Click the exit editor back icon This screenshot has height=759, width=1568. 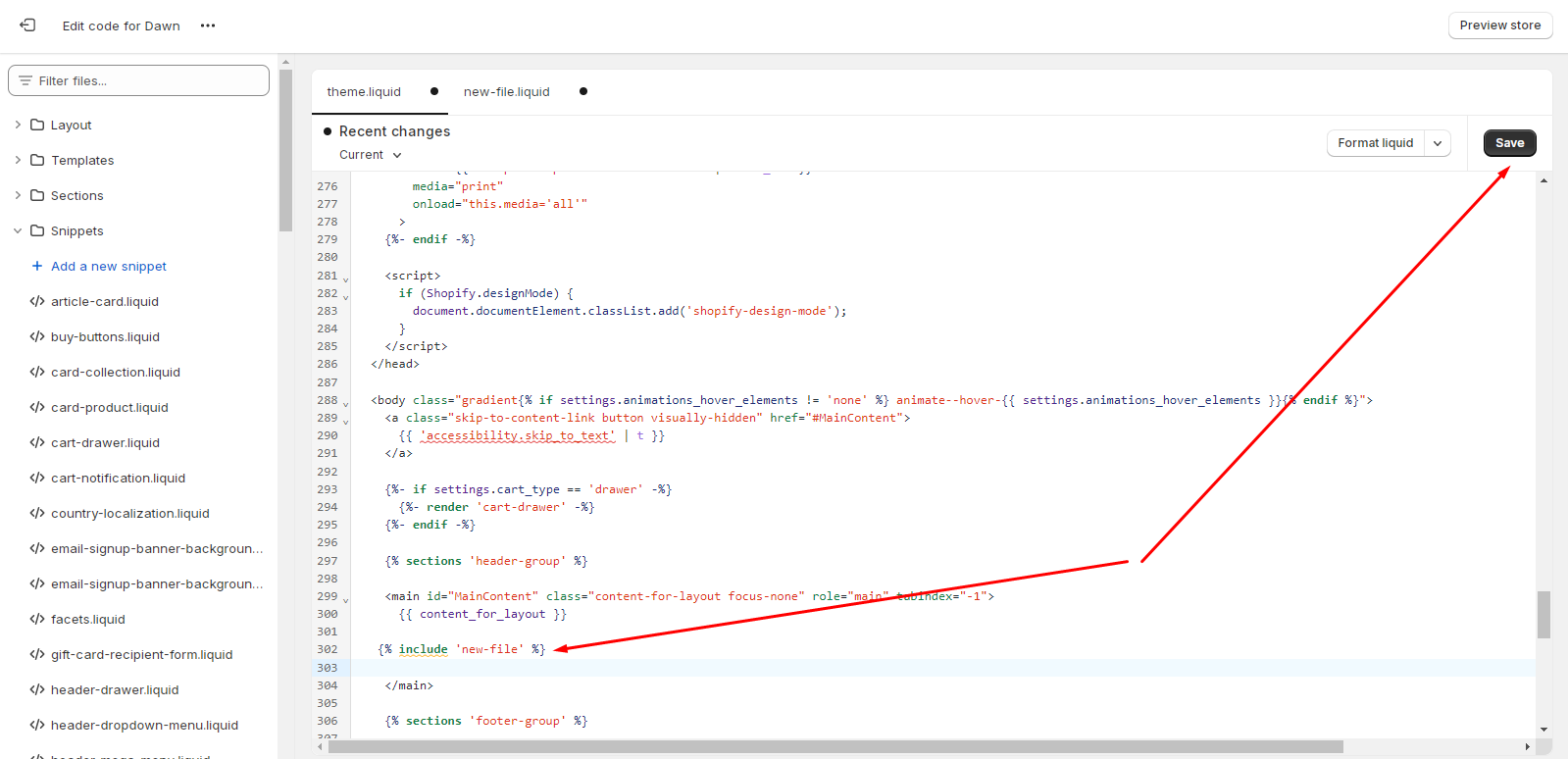(27, 25)
